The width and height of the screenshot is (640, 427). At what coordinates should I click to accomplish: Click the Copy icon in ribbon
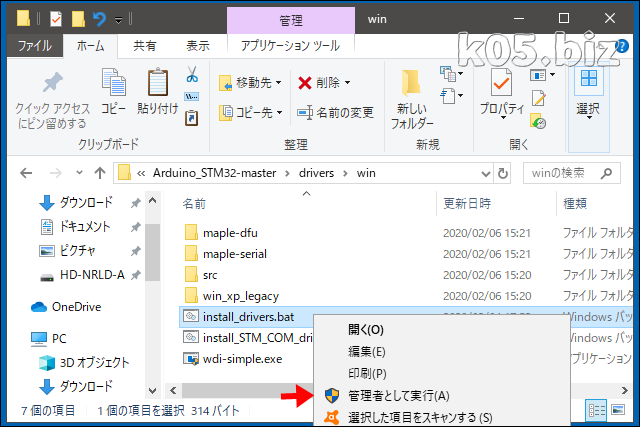(x=113, y=82)
